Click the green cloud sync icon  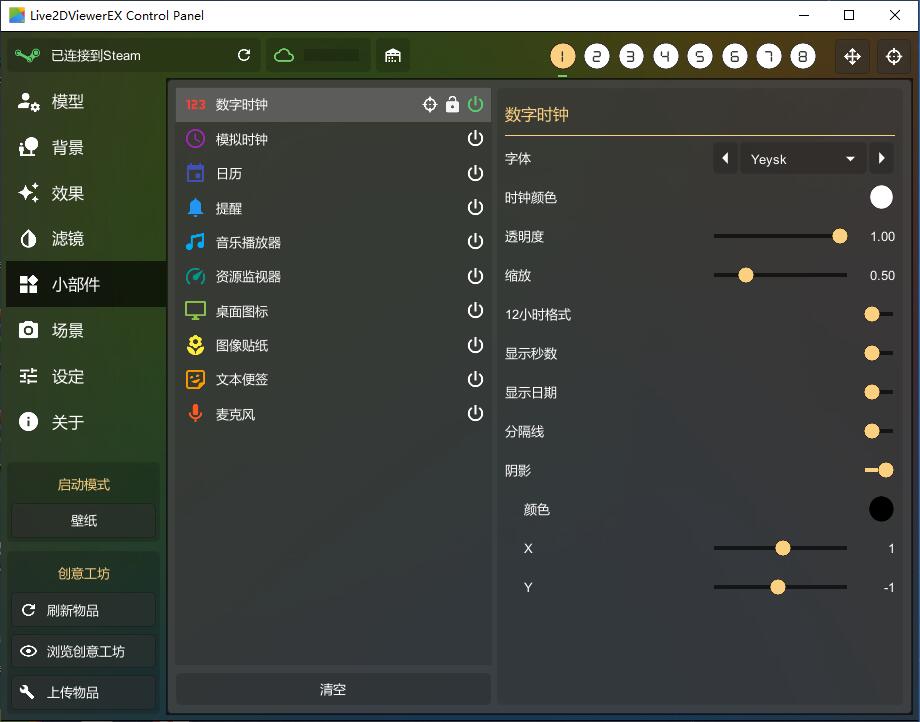click(284, 55)
